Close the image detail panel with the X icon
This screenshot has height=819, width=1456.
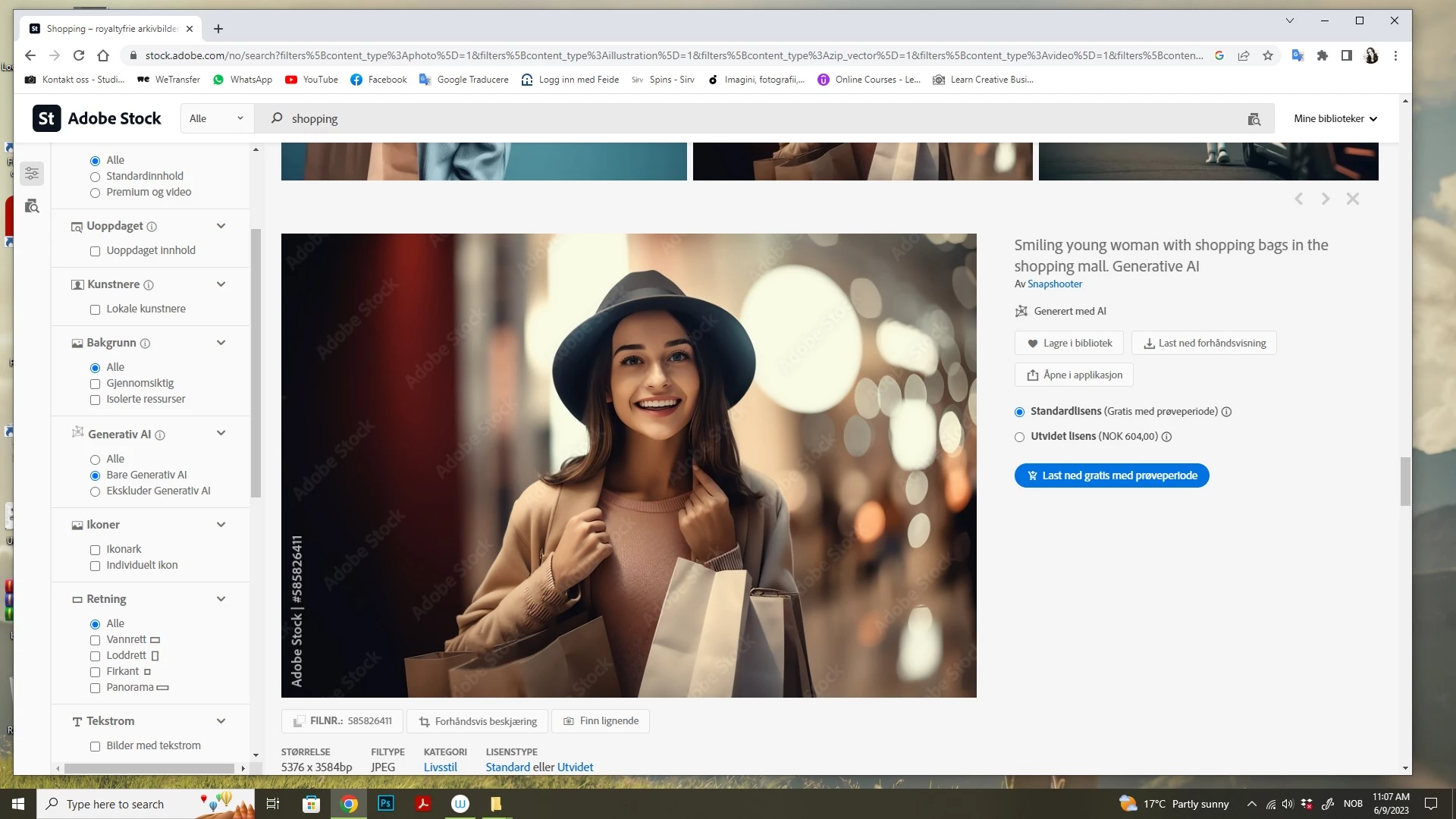coord(1353,199)
